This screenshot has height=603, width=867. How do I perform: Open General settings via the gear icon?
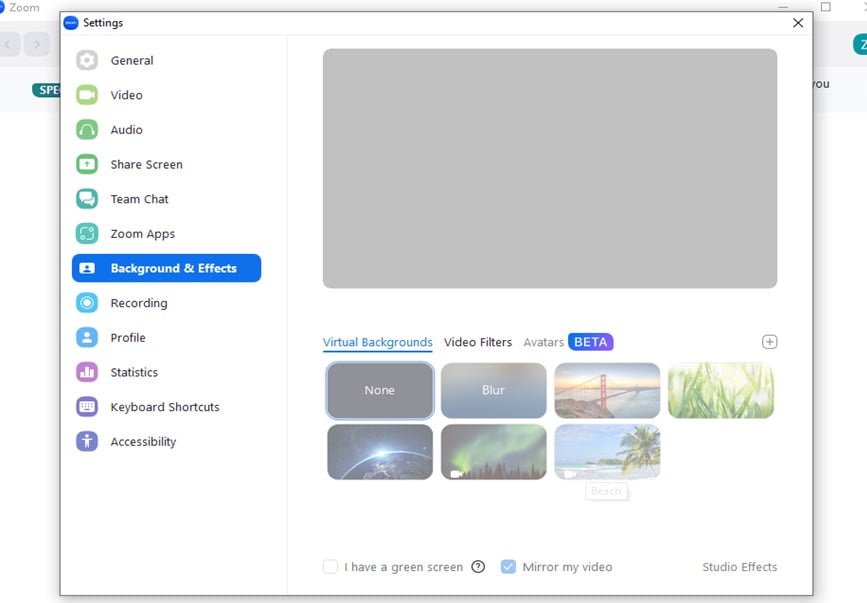point(87,60)
